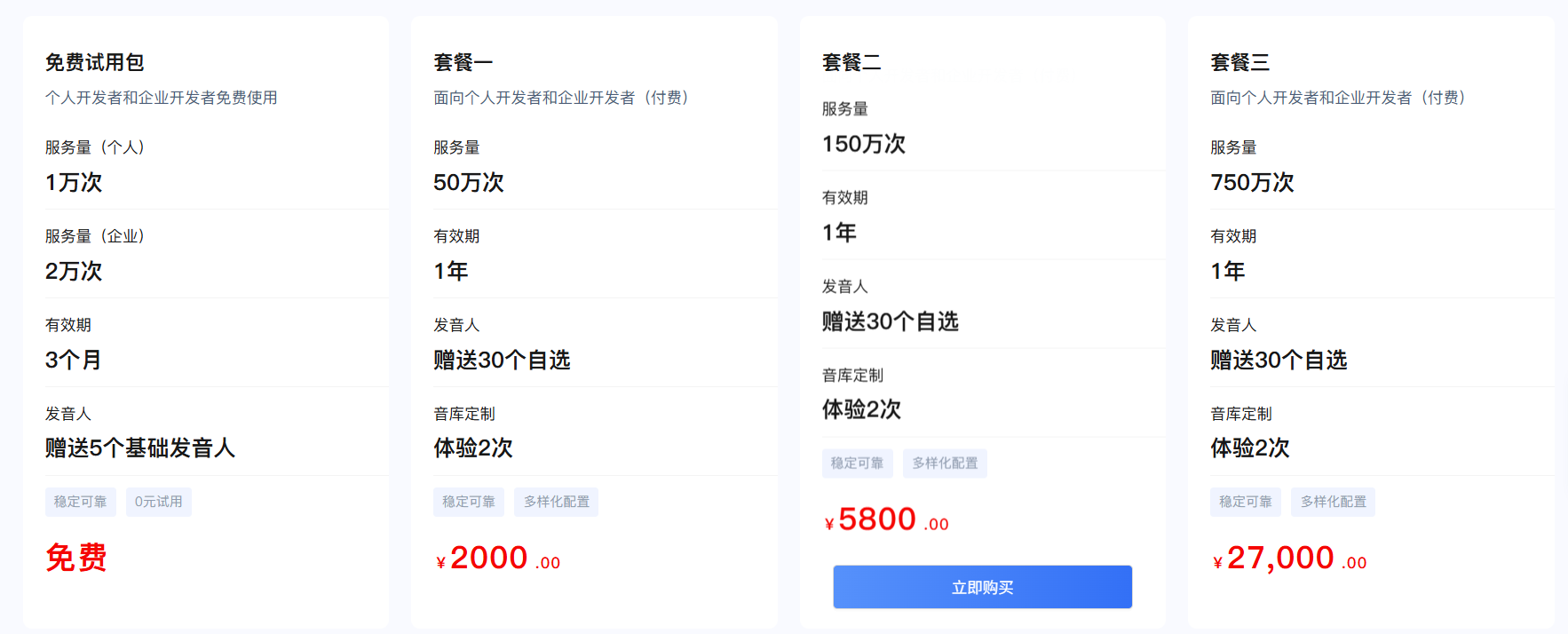Click the 150万次 service volume value
1568x634 pixels.
864,144
